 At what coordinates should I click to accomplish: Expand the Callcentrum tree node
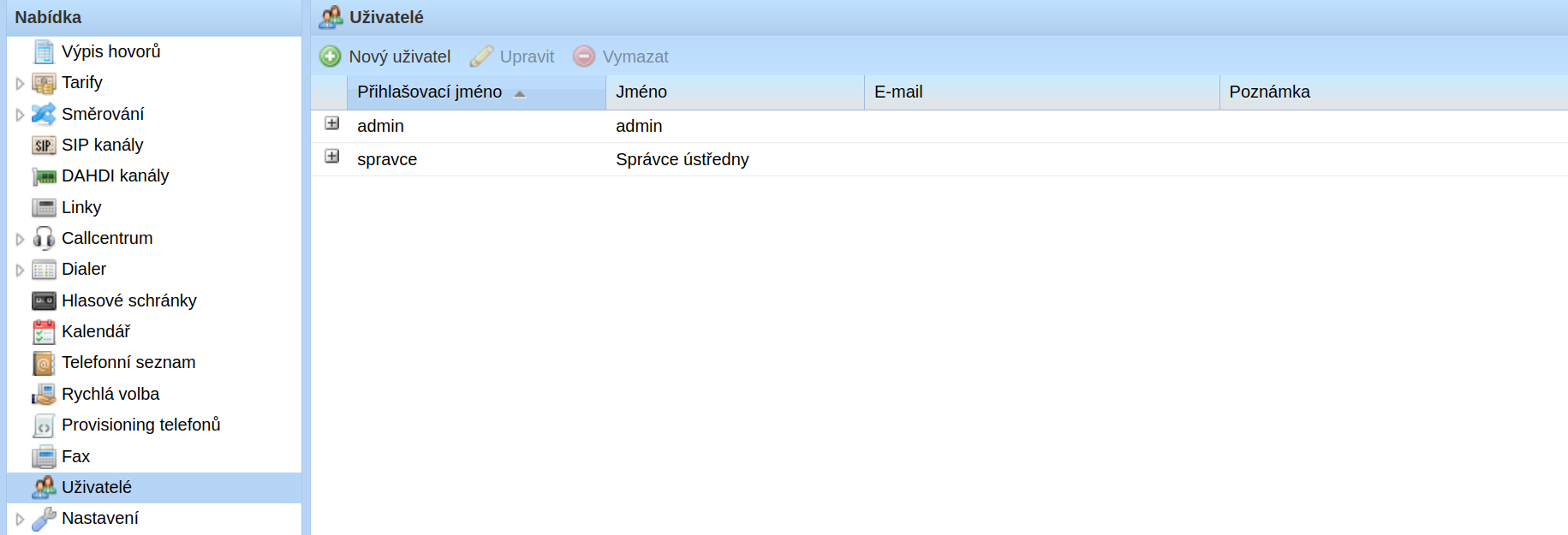(20, 240)
